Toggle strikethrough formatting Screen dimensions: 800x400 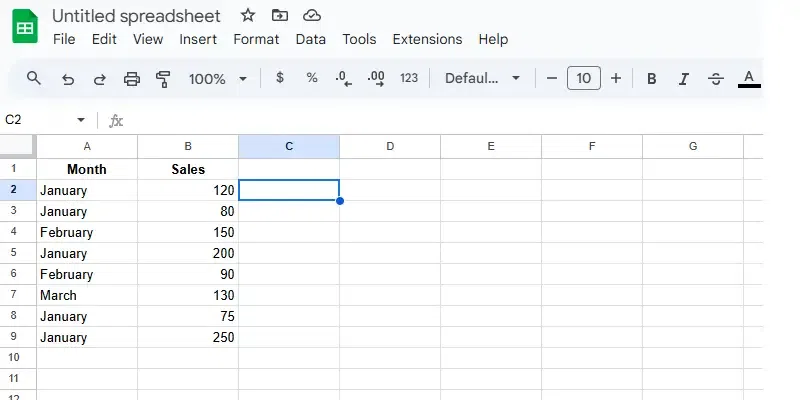[x=716, y=78]
